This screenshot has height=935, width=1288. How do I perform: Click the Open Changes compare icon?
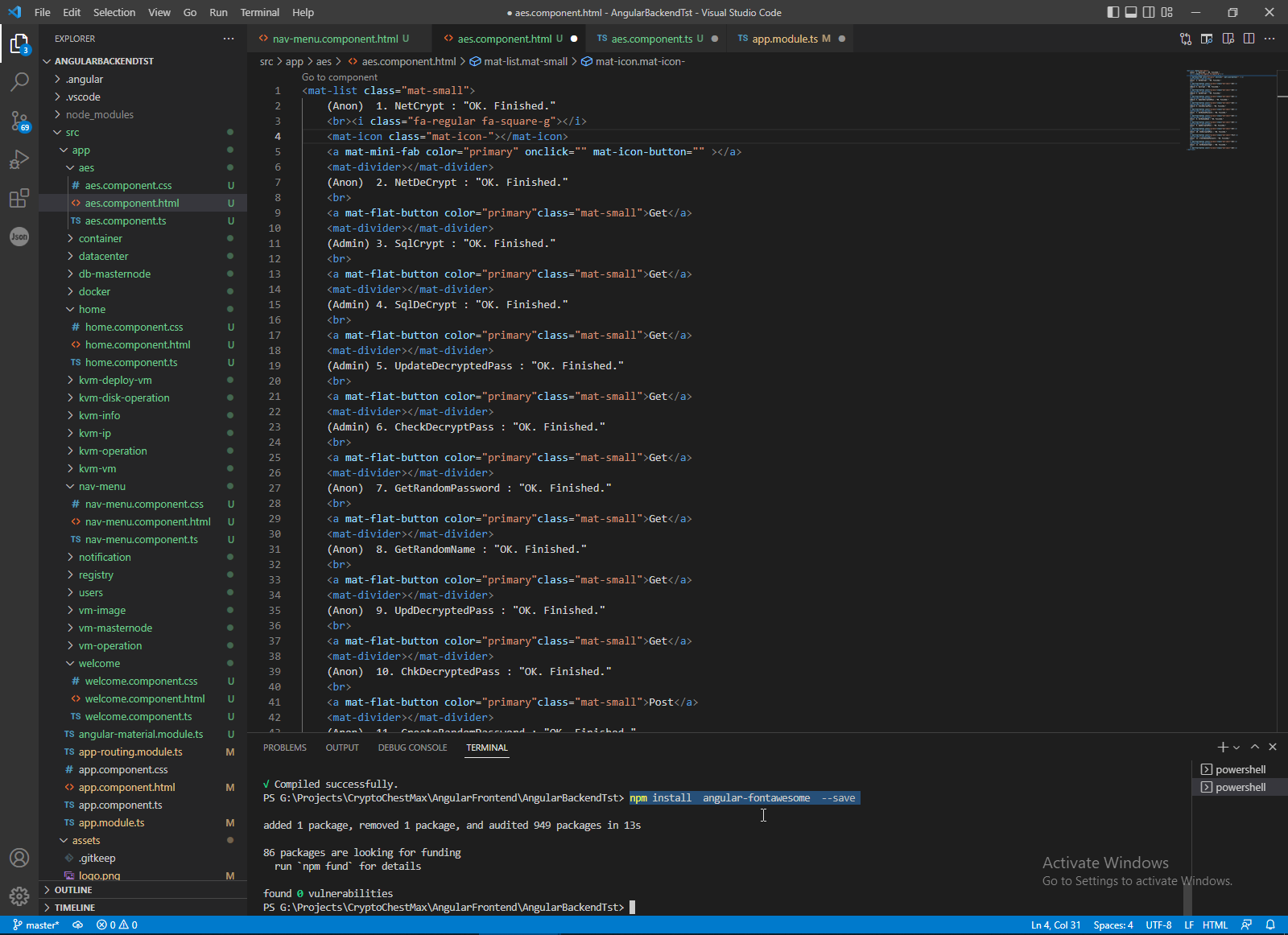click(1186, 39)
